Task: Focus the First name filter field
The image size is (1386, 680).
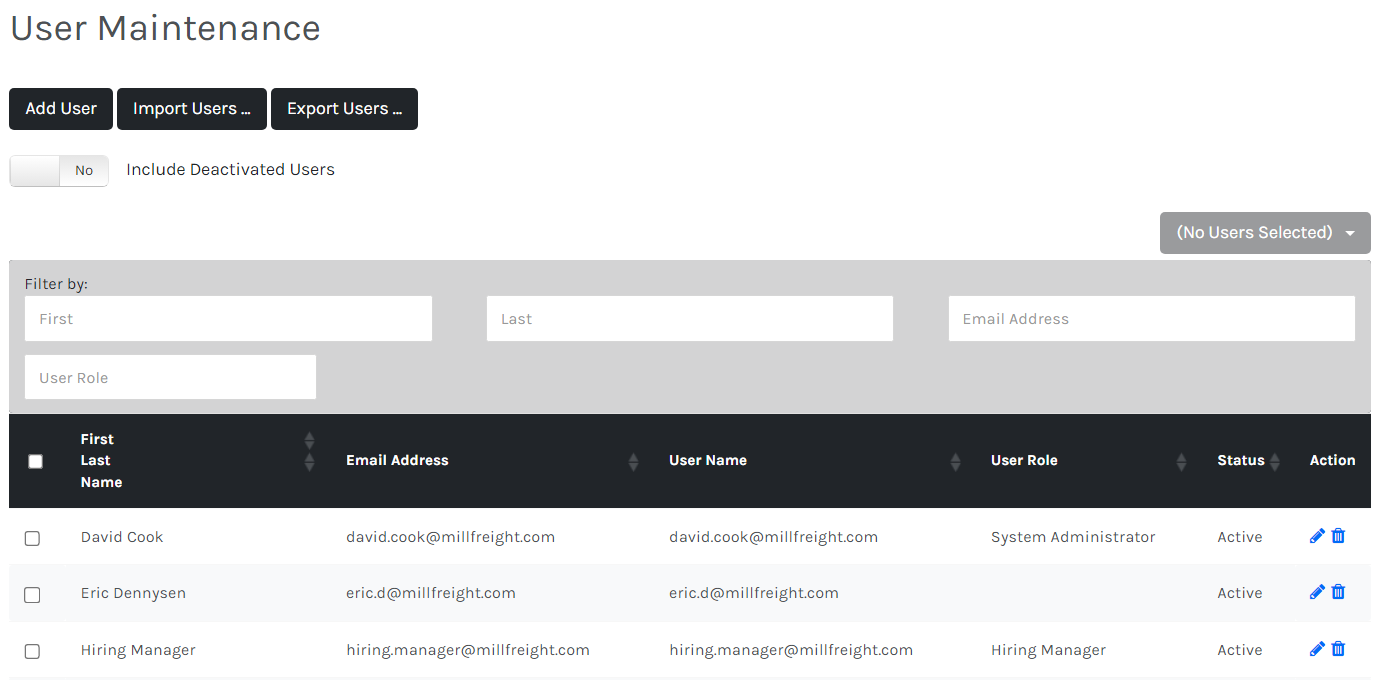Action: 228,319
